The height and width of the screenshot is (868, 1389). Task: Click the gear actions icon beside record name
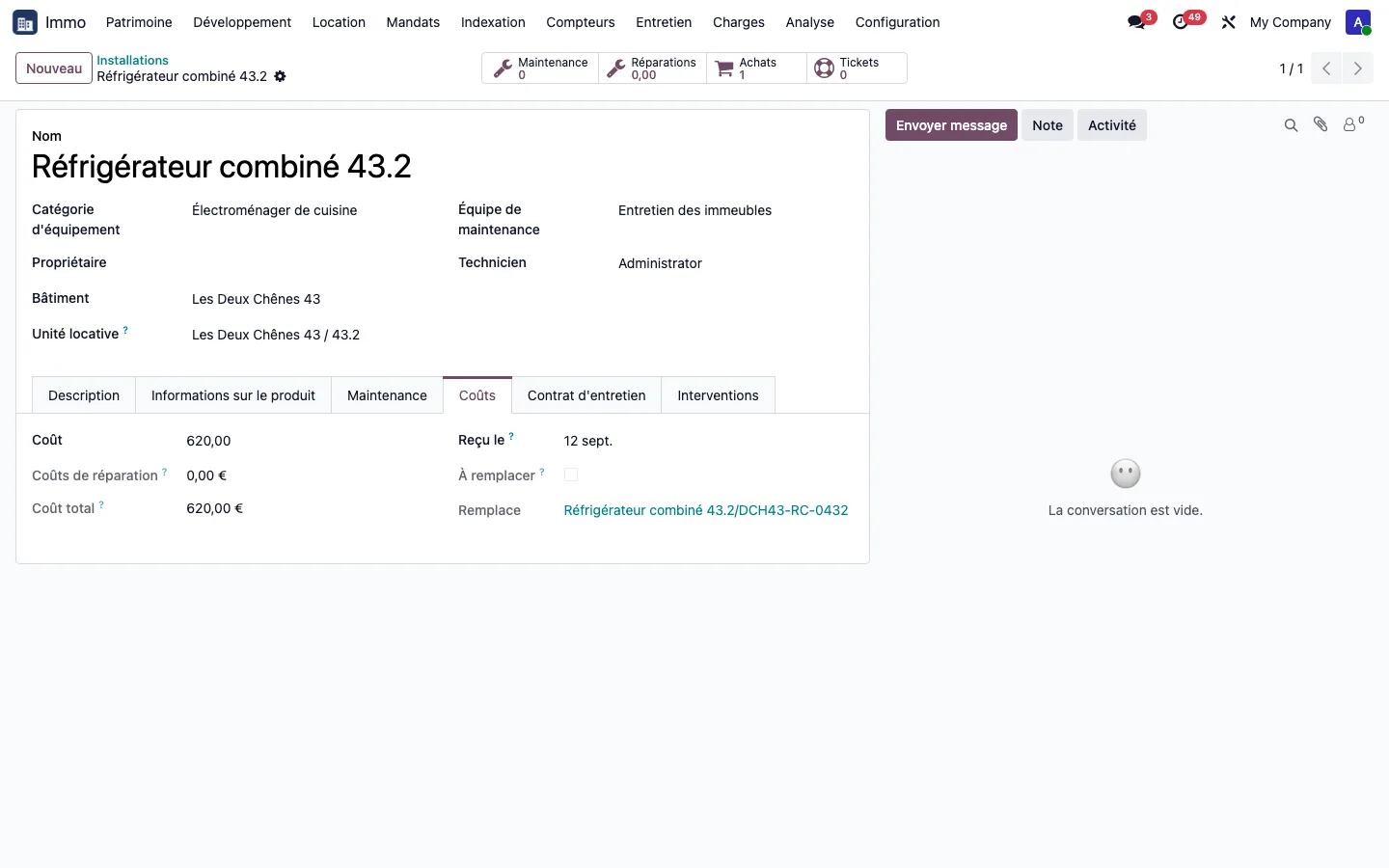[x=280, y=76]
